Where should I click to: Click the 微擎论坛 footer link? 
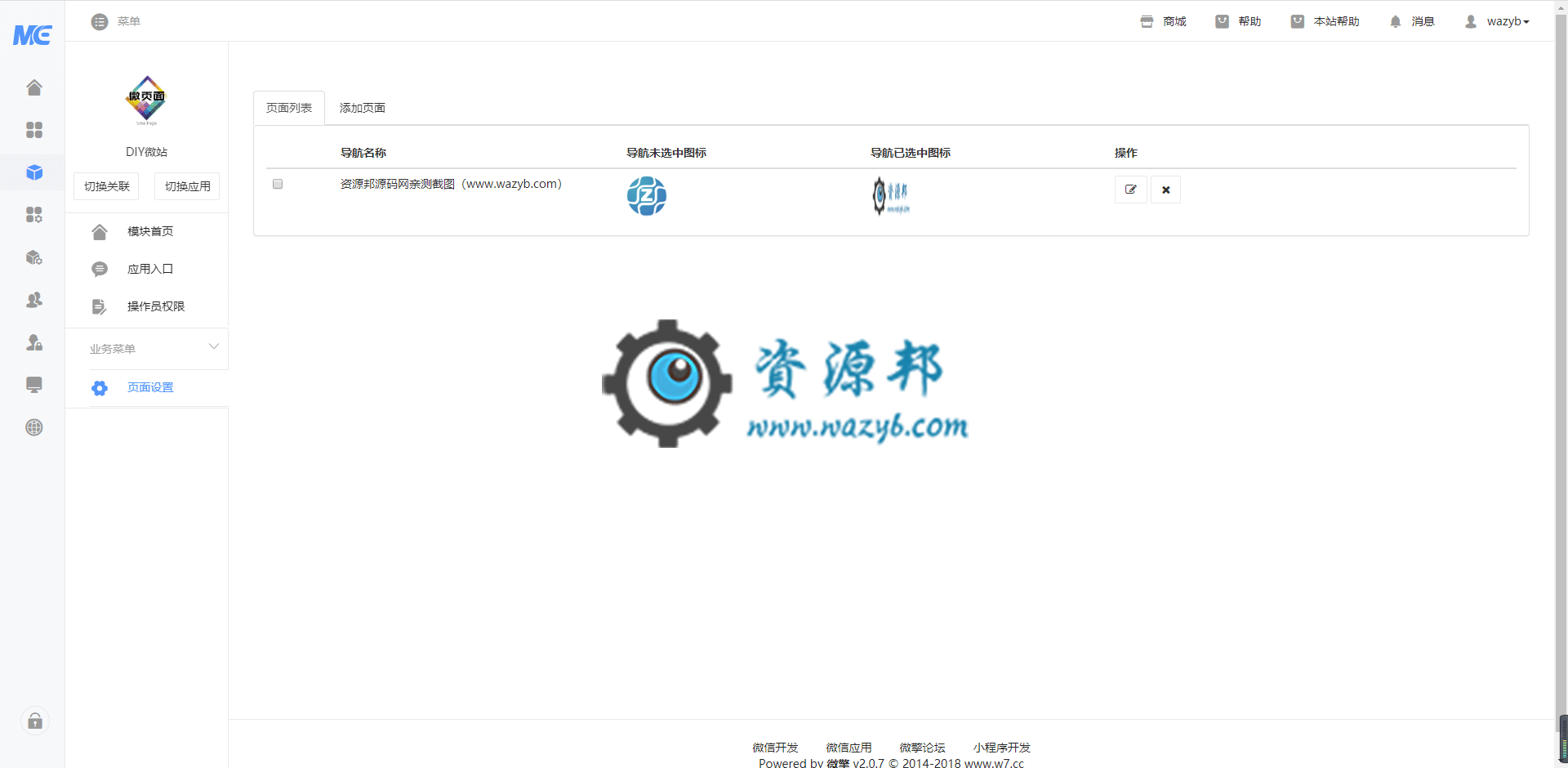pyautogui.click(x=922, y=748)
